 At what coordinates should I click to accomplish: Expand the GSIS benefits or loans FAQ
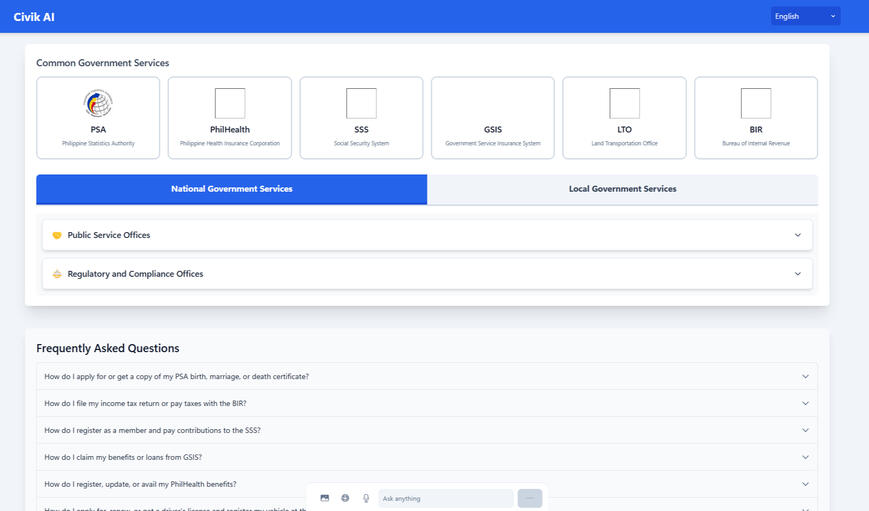click(427, 457)
